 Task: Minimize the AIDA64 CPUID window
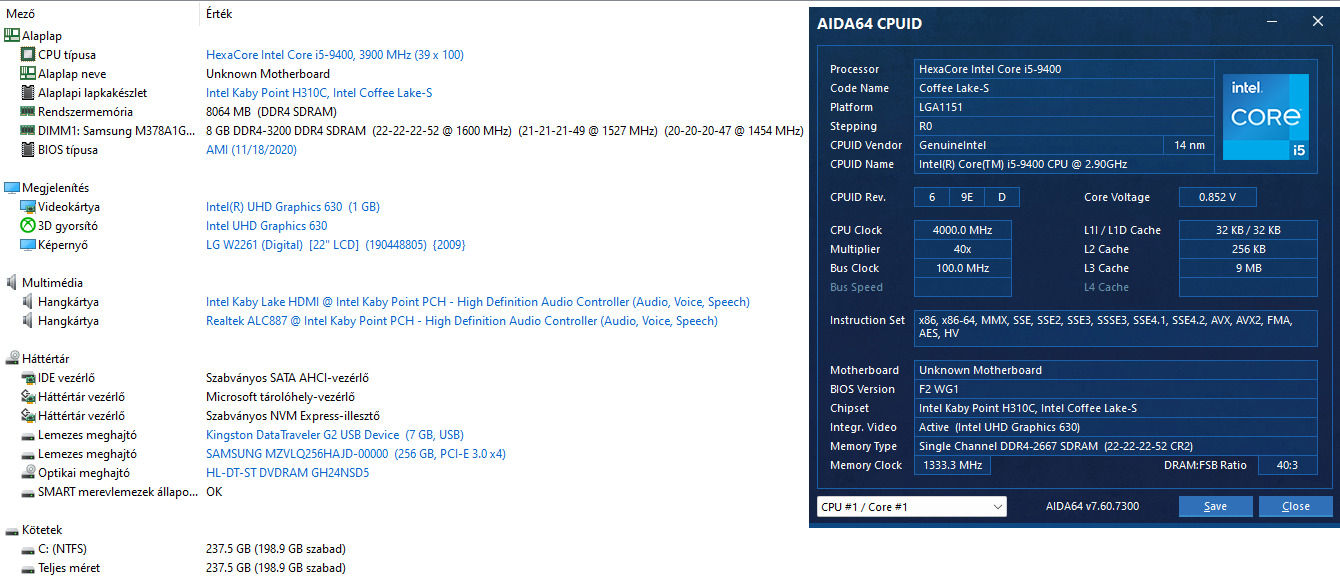1272,22
